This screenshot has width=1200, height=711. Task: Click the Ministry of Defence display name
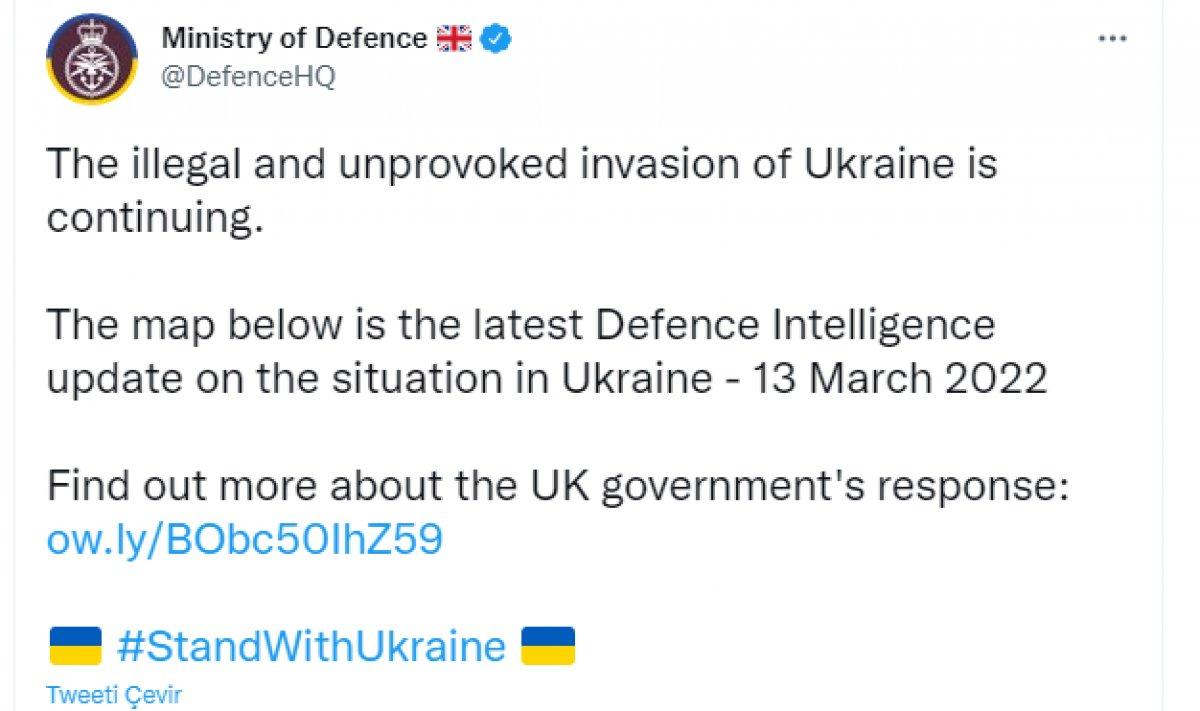point(294,39)
